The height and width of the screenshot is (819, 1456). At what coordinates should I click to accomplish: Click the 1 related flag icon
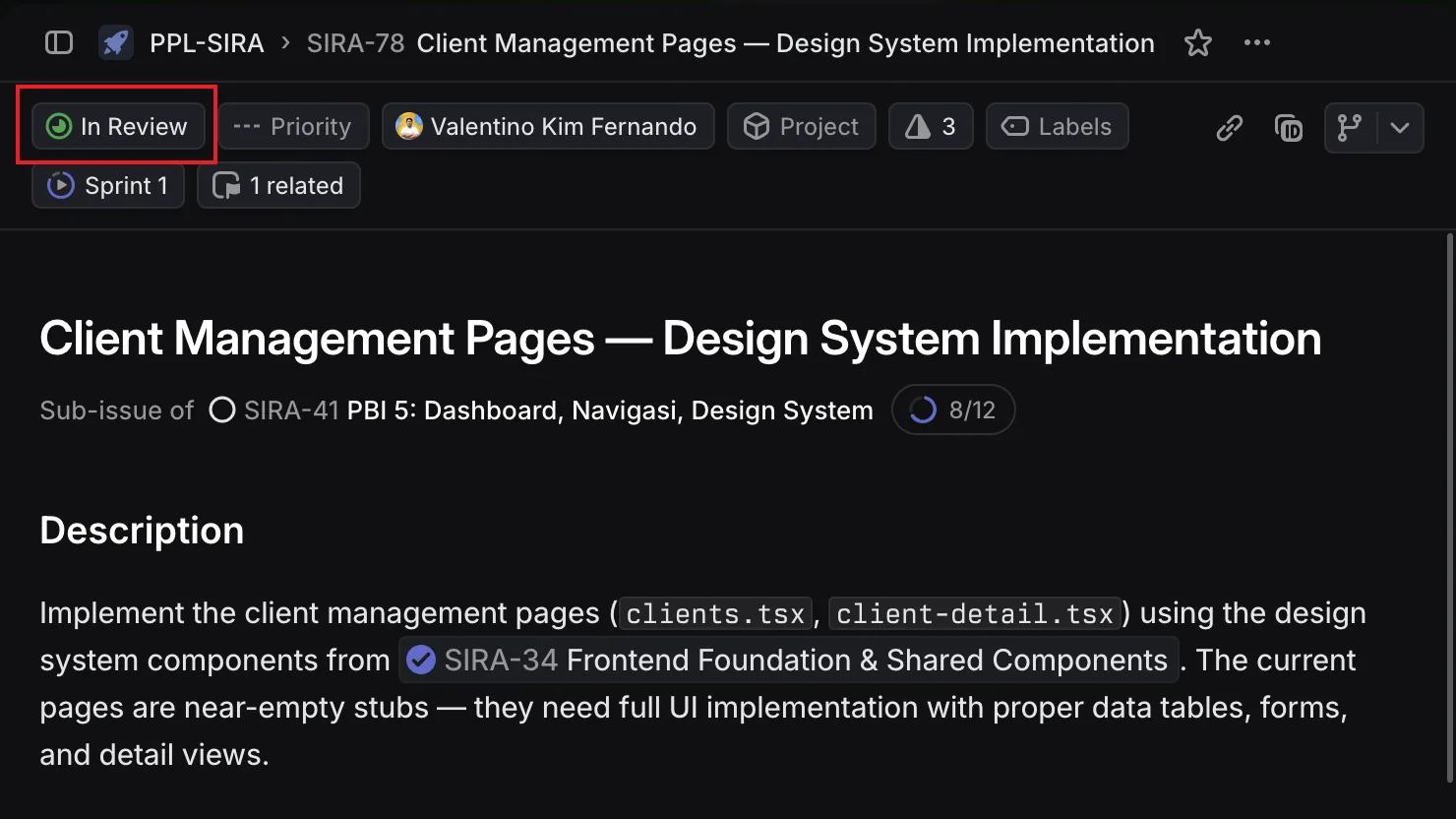(225, 185)
